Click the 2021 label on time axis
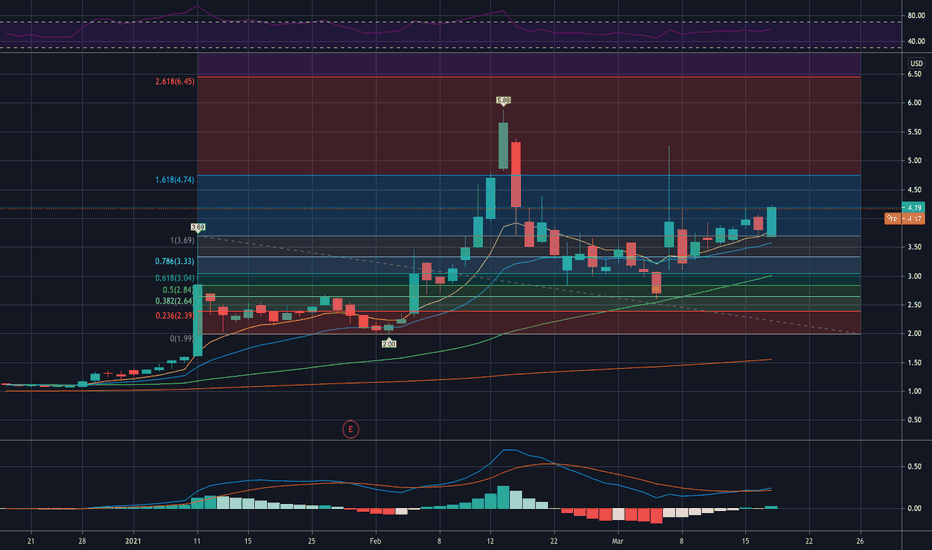The width and height of the screenshot is (932, 550). [133, 541]
